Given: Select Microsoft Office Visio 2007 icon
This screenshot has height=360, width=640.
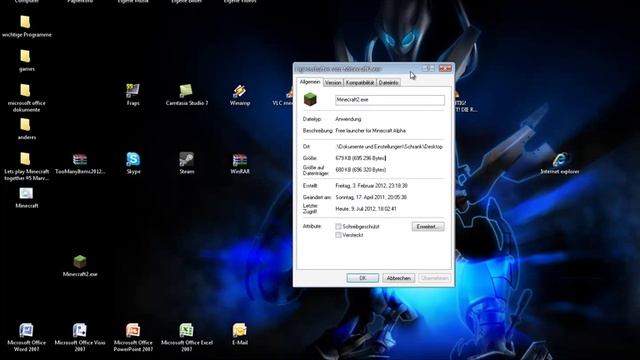Looking at the screenshot, I should tap(80, 330).
